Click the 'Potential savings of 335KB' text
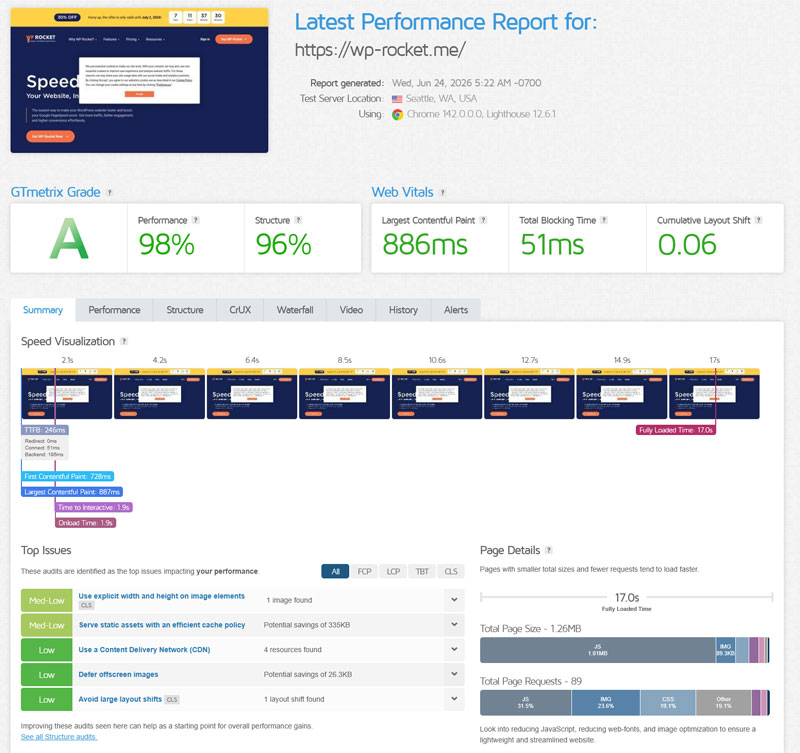 (x=307, y=625)
